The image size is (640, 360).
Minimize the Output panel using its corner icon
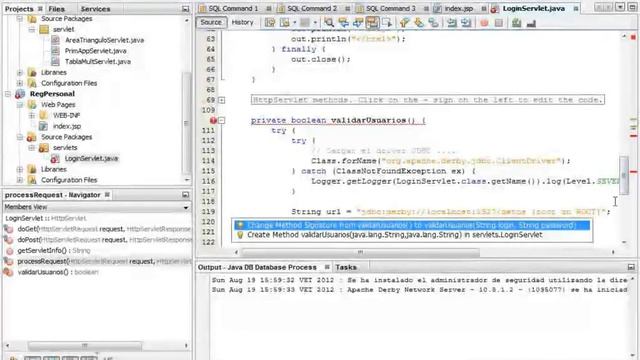pyautogui.click(x=631, y=267)
